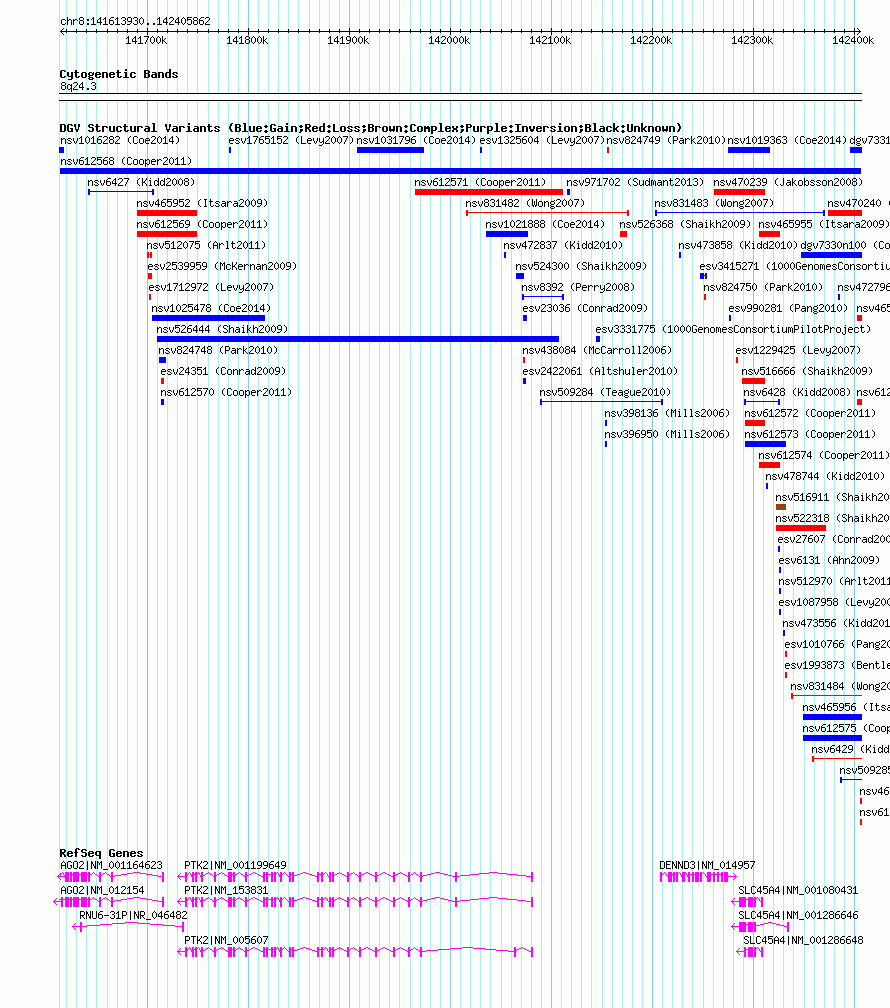Viewport: 890px width, 1008px height.
Task: Click nsv478744 (Kidd2010) label
Action: click(824, 476)
